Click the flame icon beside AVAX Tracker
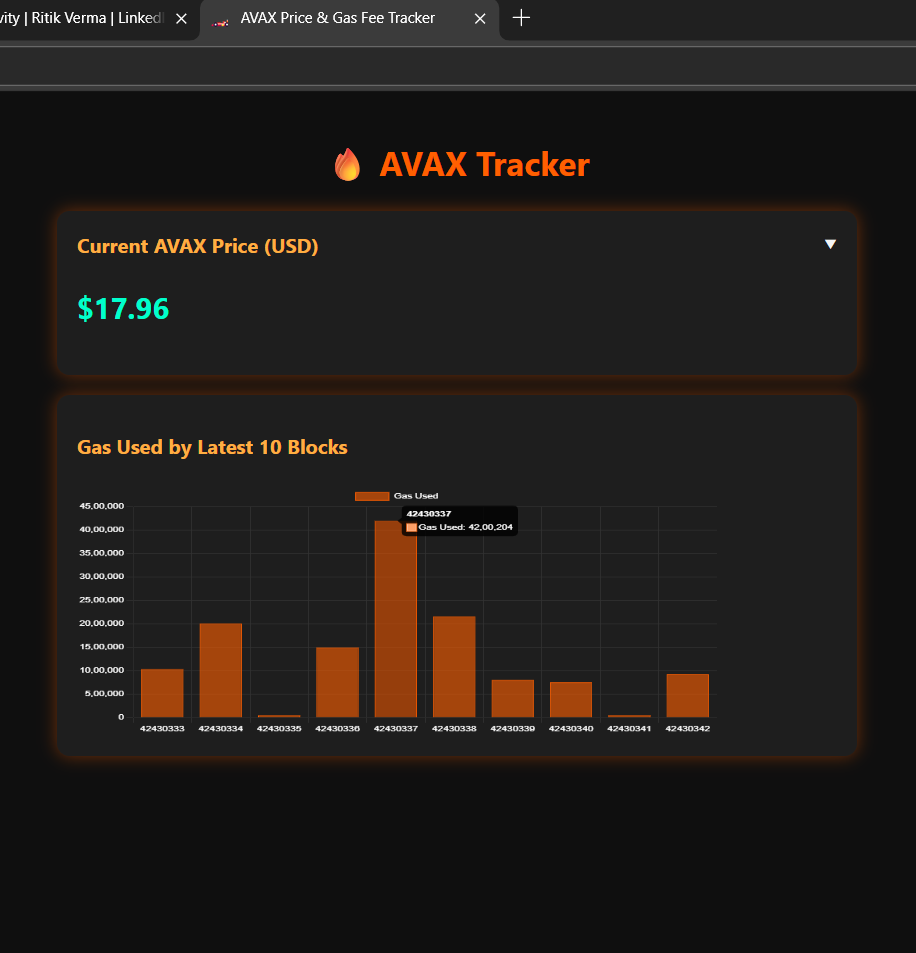The width and height of the screenshot is (916, 953). 347,164
